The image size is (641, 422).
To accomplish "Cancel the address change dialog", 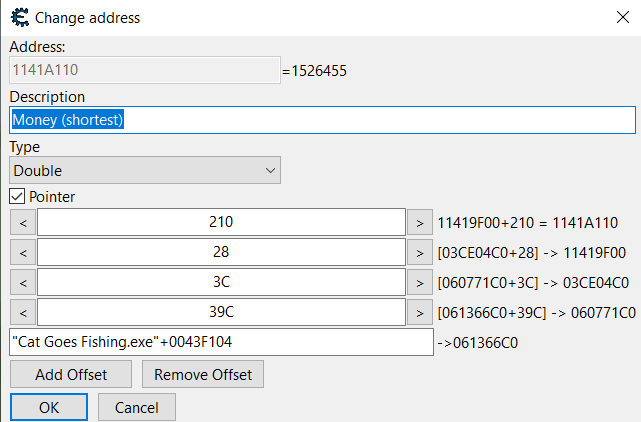I will tap(137, 407).
